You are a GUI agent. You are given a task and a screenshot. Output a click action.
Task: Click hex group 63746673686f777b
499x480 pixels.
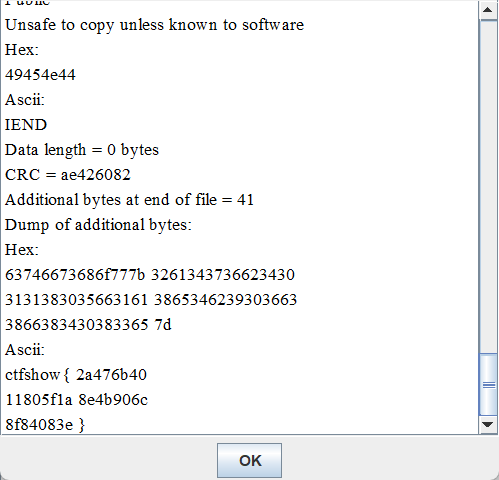(75, 275)
